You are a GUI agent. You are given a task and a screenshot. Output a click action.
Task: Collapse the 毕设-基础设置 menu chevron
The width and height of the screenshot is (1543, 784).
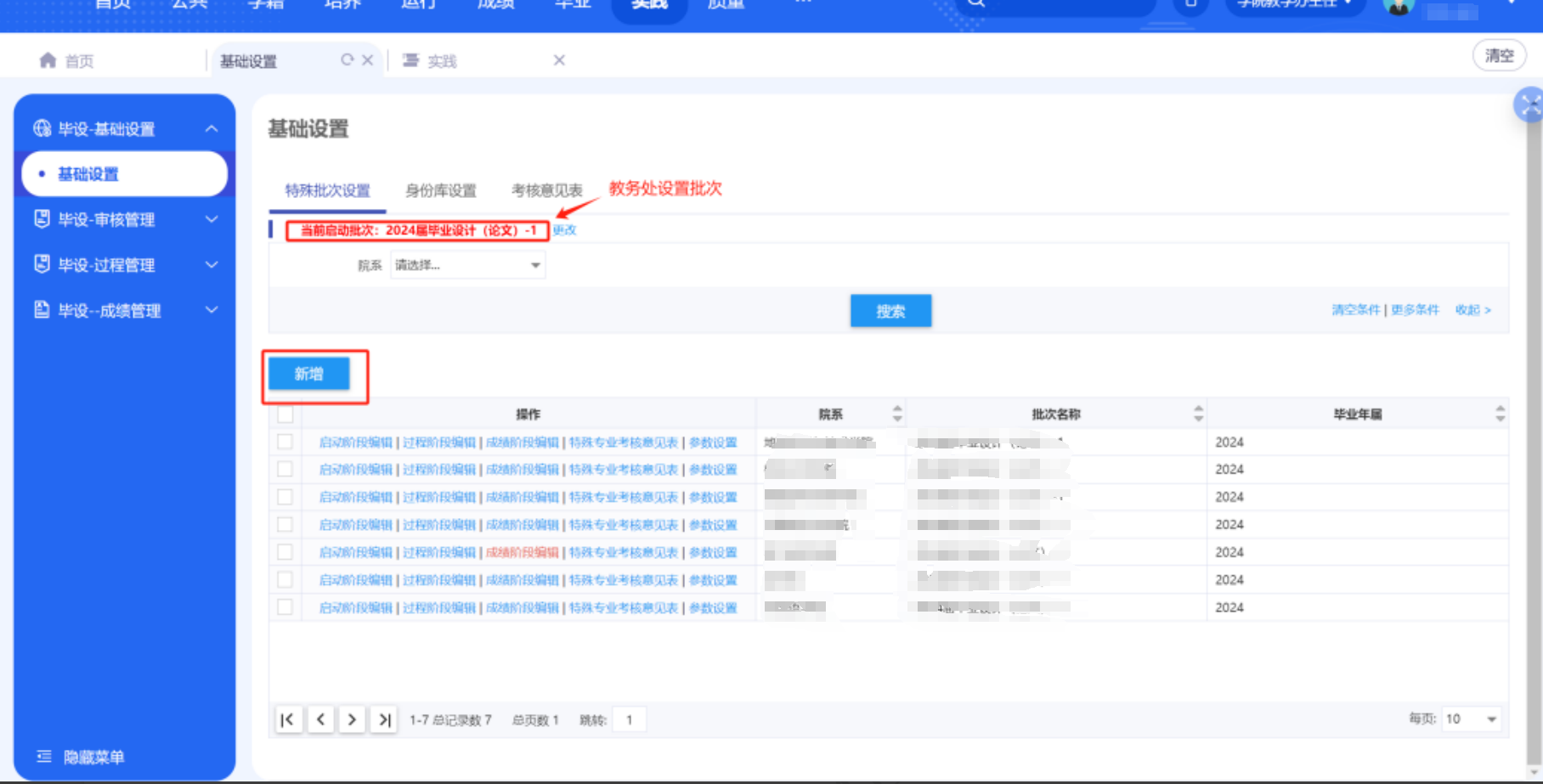pyautogui.click(x=212, y=128)
